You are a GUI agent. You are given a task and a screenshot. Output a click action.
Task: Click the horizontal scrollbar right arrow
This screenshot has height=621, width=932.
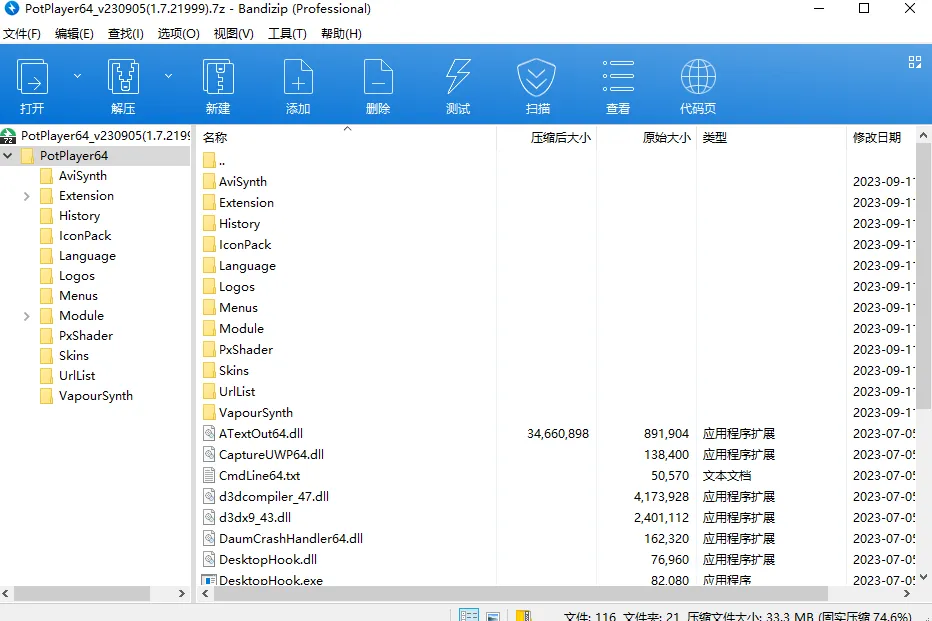[182, 593]
